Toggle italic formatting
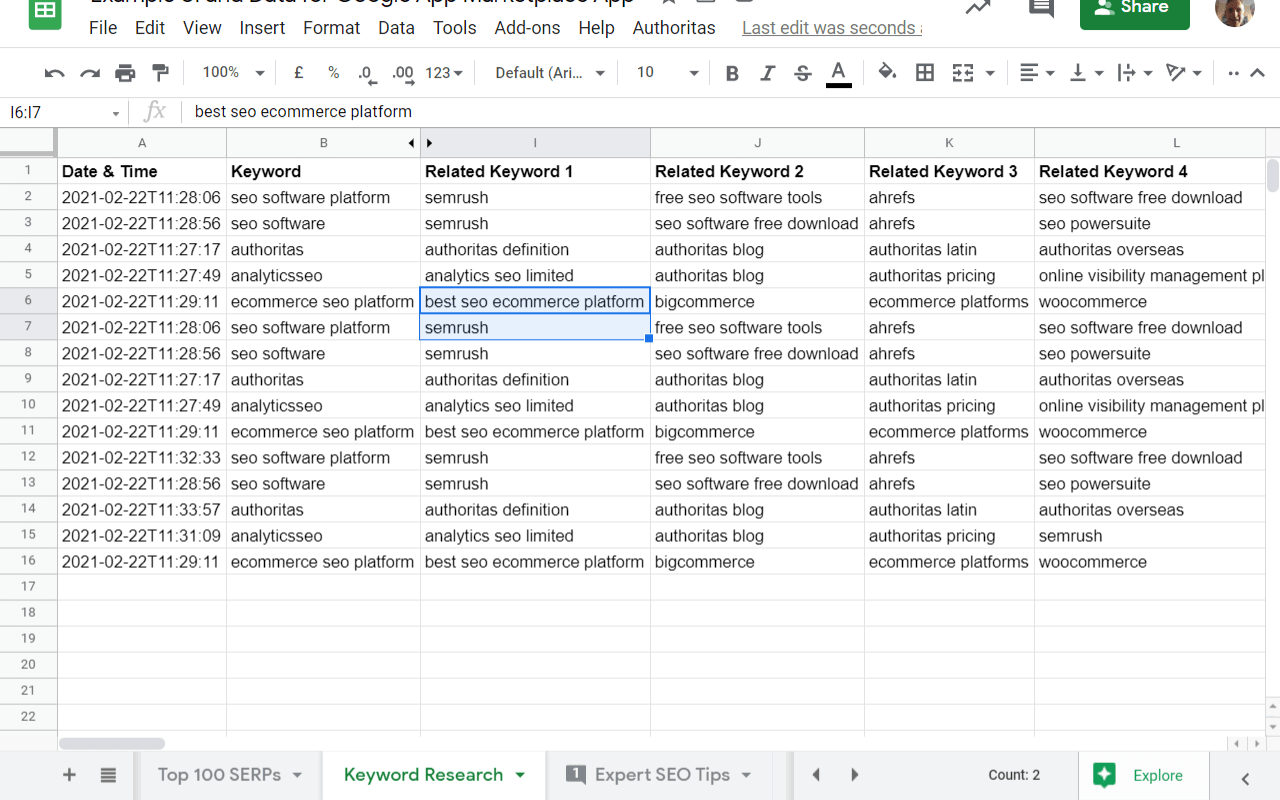 point(767,73)
